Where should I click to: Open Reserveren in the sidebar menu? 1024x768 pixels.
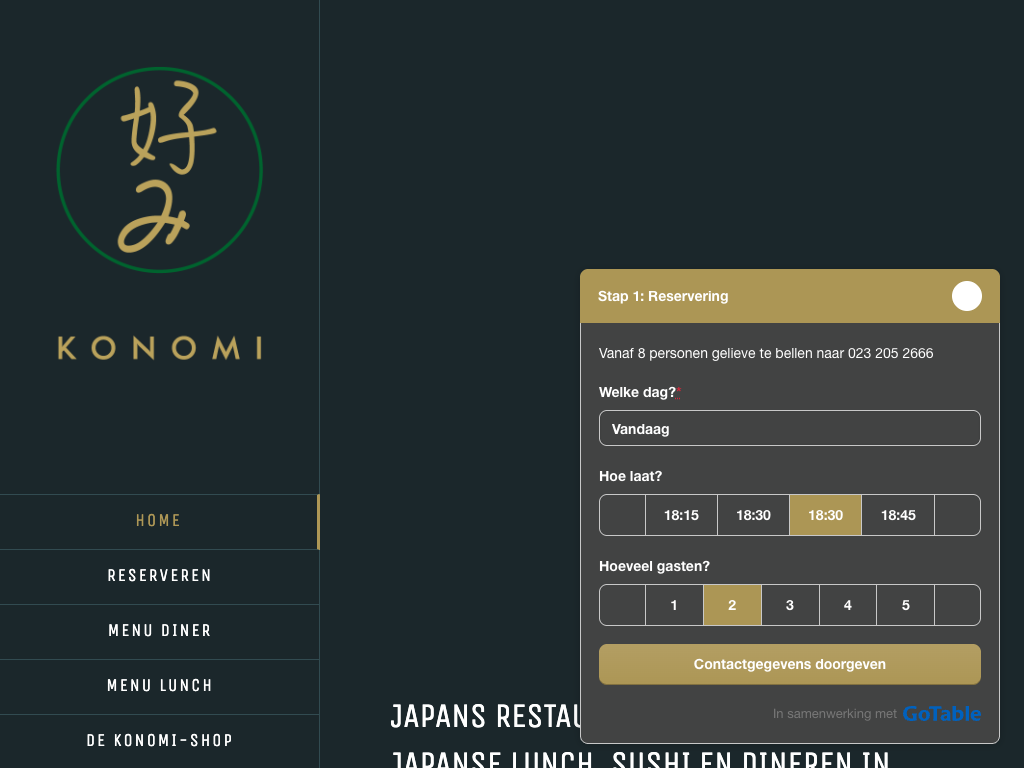[159, 576]
